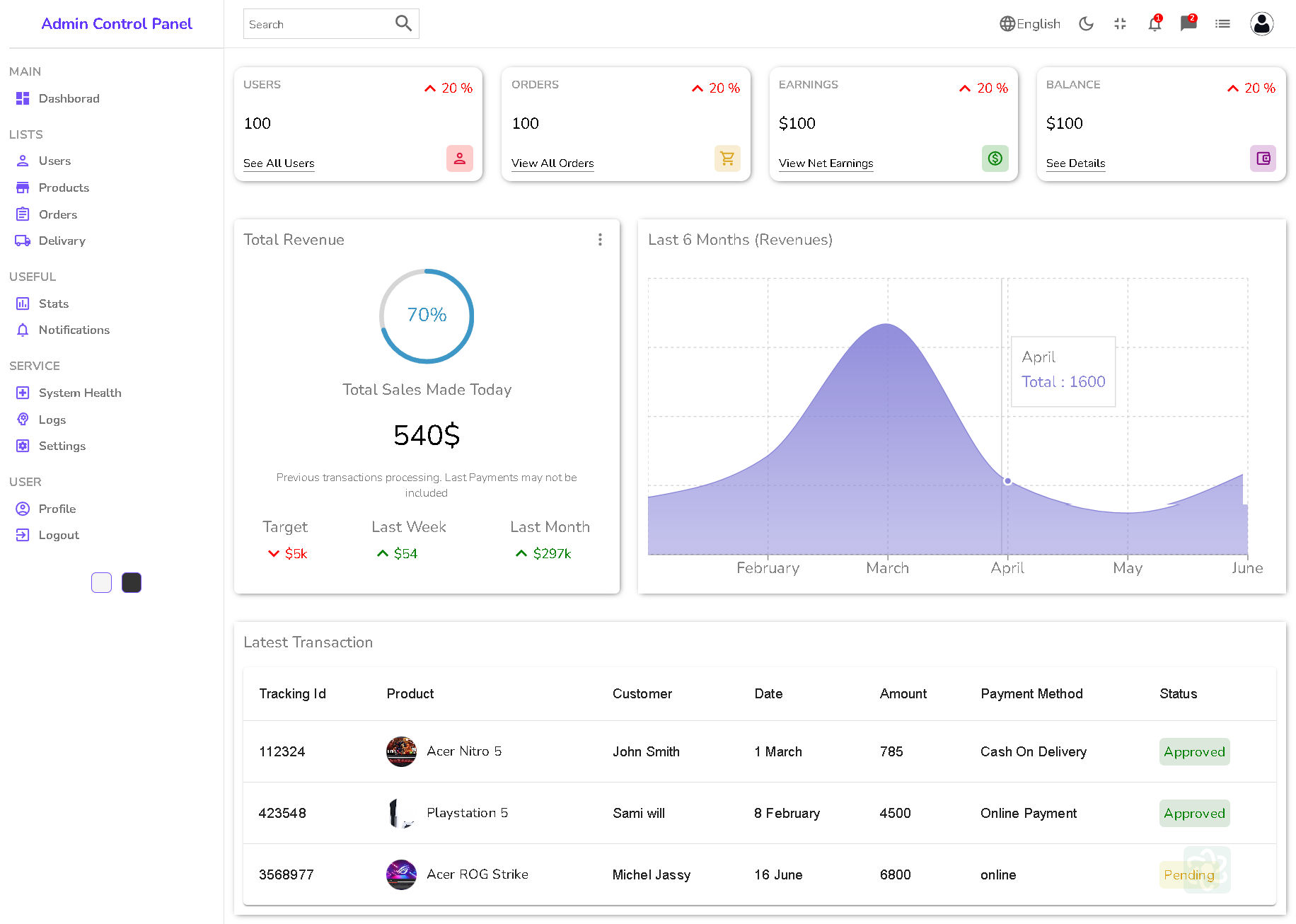Image resolution: width=1296 pixels, height=924 pixels.
Task: Choose Logout from sidebar
Action: (59, 535)
